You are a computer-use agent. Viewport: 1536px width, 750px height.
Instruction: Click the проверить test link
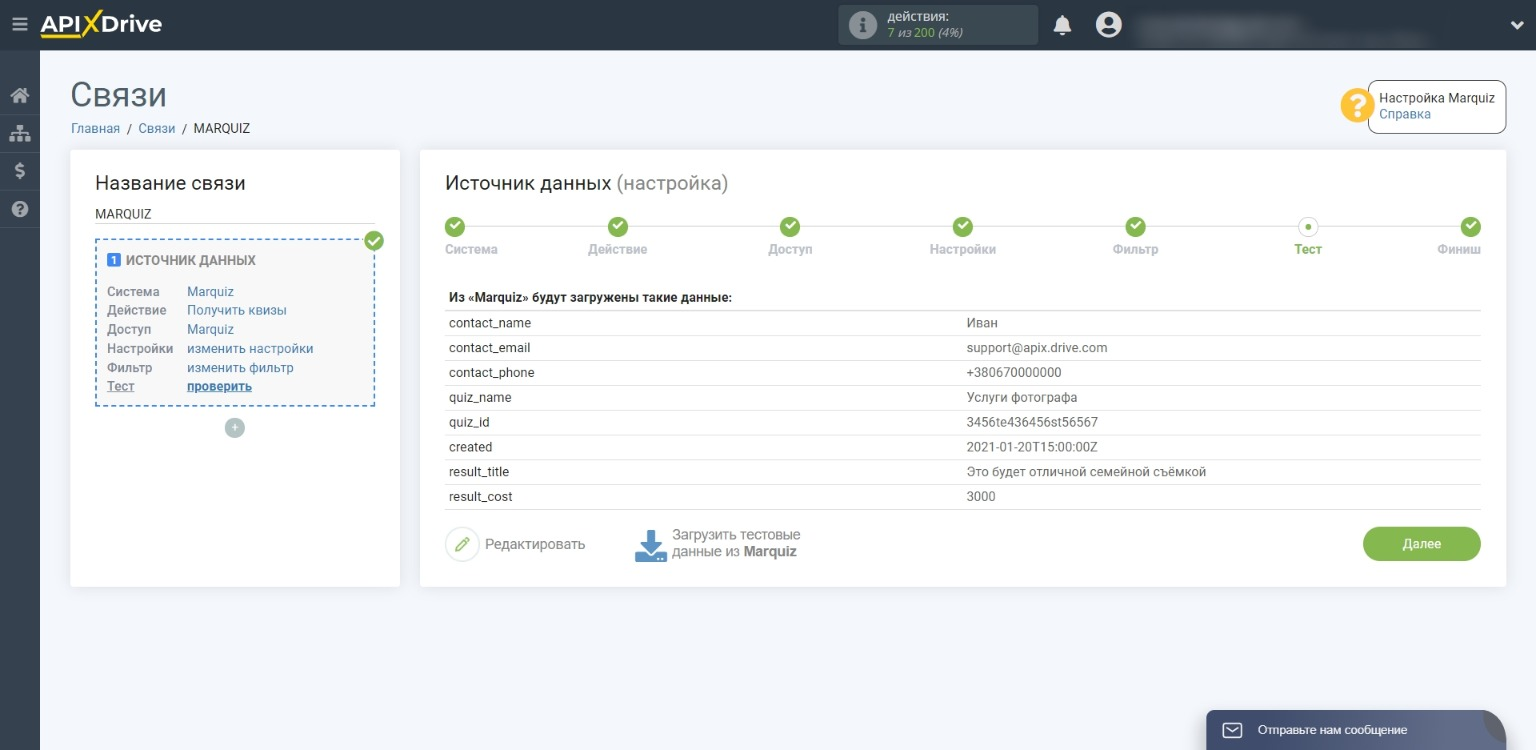click(x=219, y=386)
